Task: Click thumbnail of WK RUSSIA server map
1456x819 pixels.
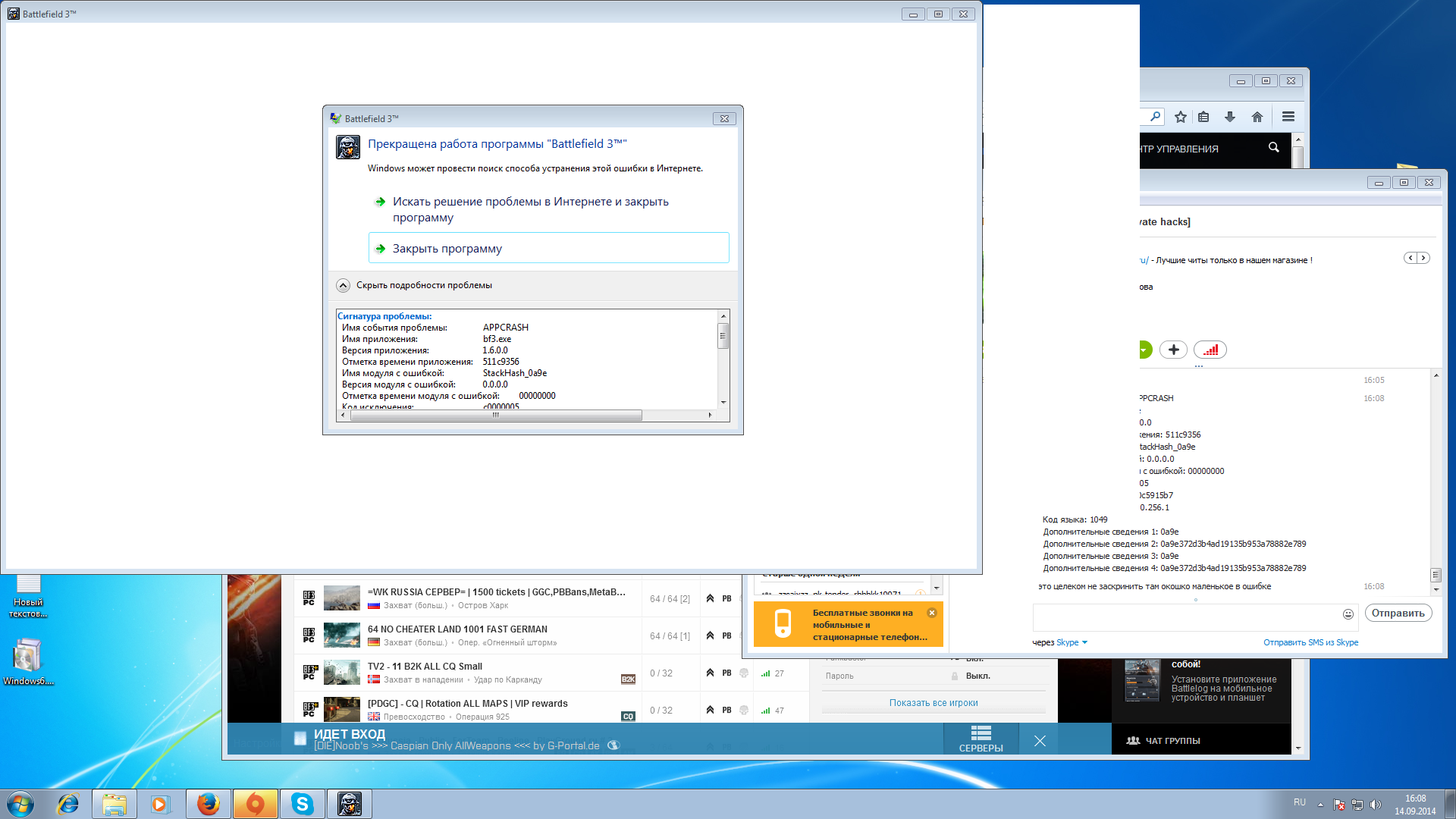Action: point(342,598)
